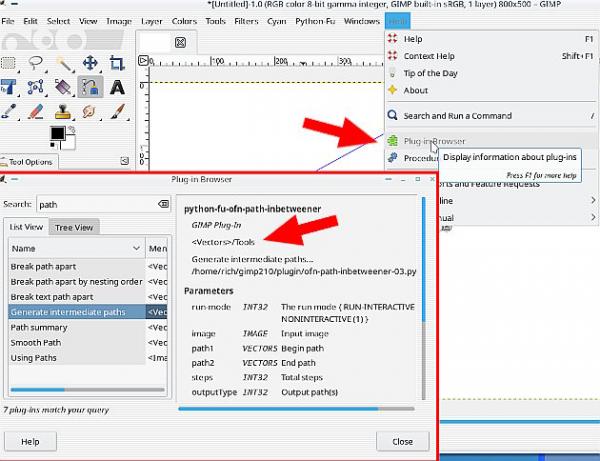Select the Text tool 'A' icon
The width and height of the screenshot is (600, 461).
click(x=117, y=87)
